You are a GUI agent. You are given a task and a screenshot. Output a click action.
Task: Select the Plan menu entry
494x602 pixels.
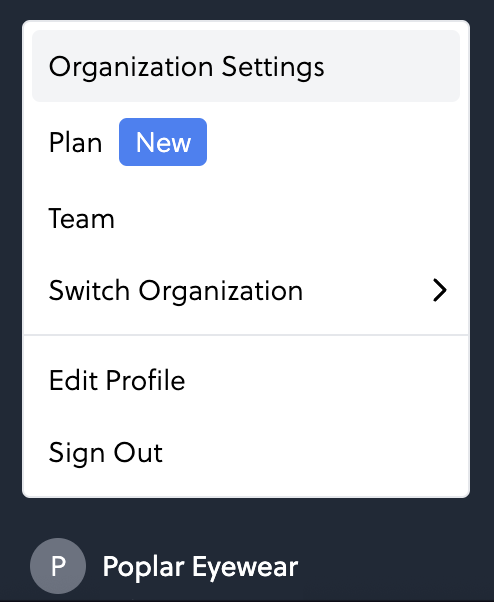pyautogui.click(x=246, y=142)
